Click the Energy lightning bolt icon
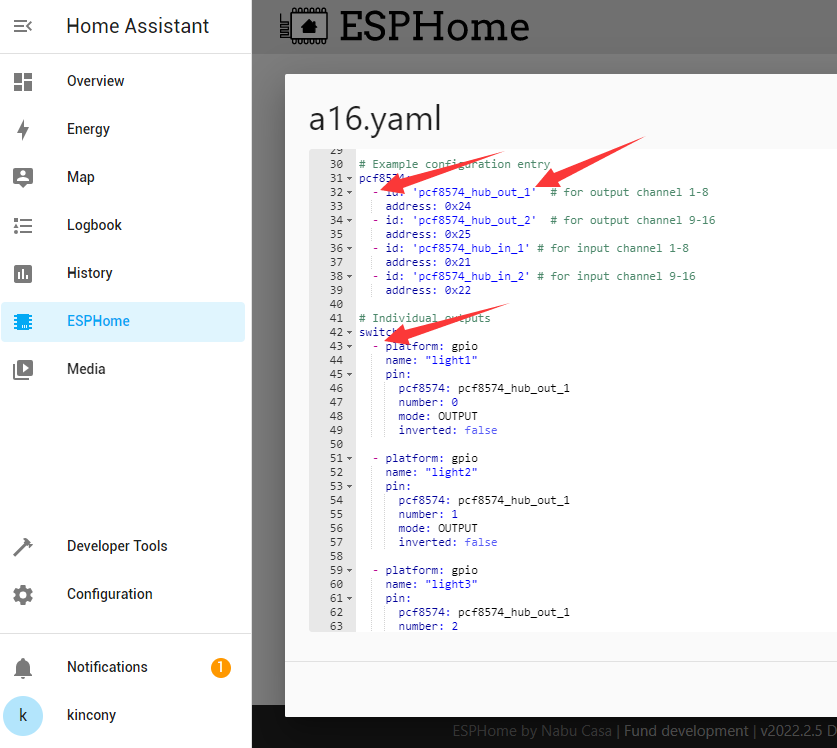This screenshot has width=837, height=748. 23,129
